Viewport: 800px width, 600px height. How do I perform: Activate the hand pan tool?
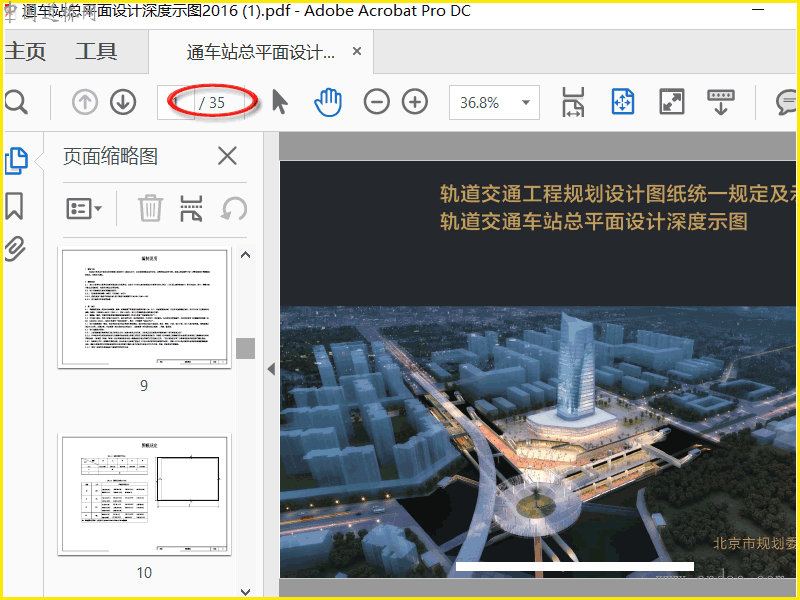328,102
